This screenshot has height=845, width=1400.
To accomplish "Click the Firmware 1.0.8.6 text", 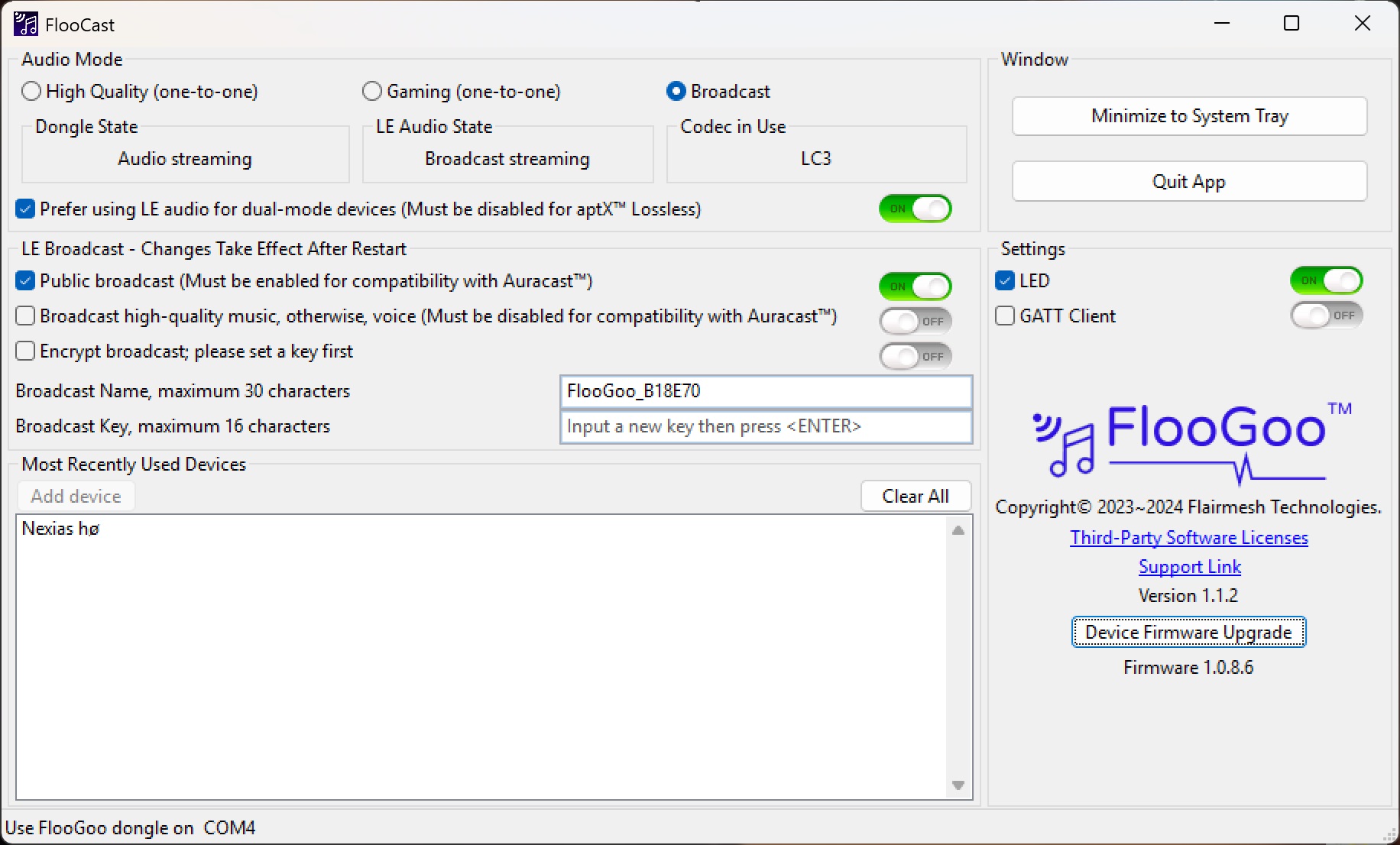I will click(x=1188, y=668).
